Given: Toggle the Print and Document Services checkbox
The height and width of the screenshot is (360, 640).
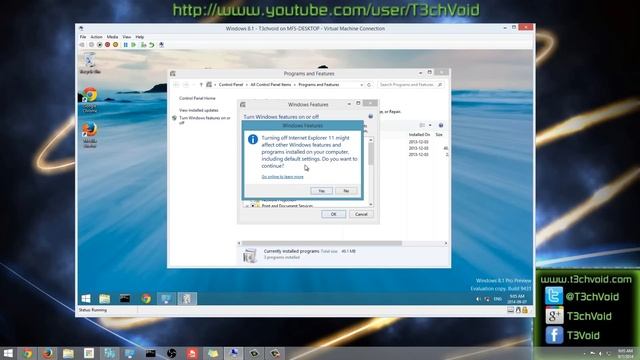Looking at the screenshot, I should (253, 206).
